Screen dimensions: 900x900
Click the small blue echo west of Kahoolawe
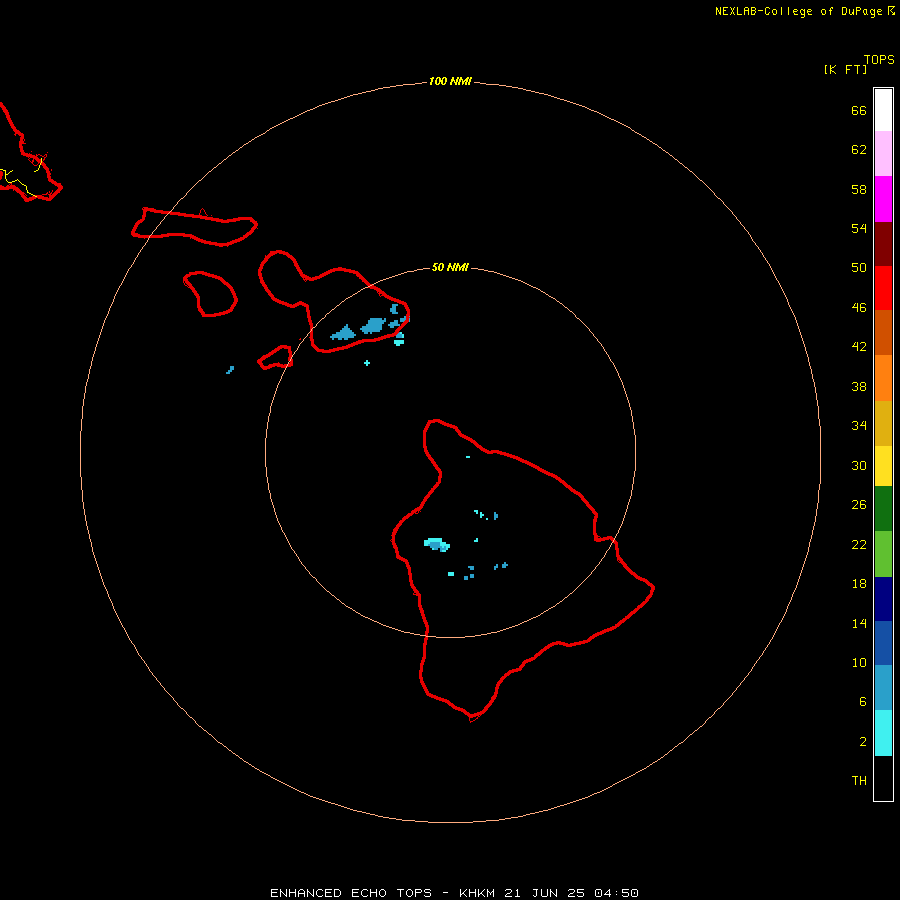tap(230, 370)
